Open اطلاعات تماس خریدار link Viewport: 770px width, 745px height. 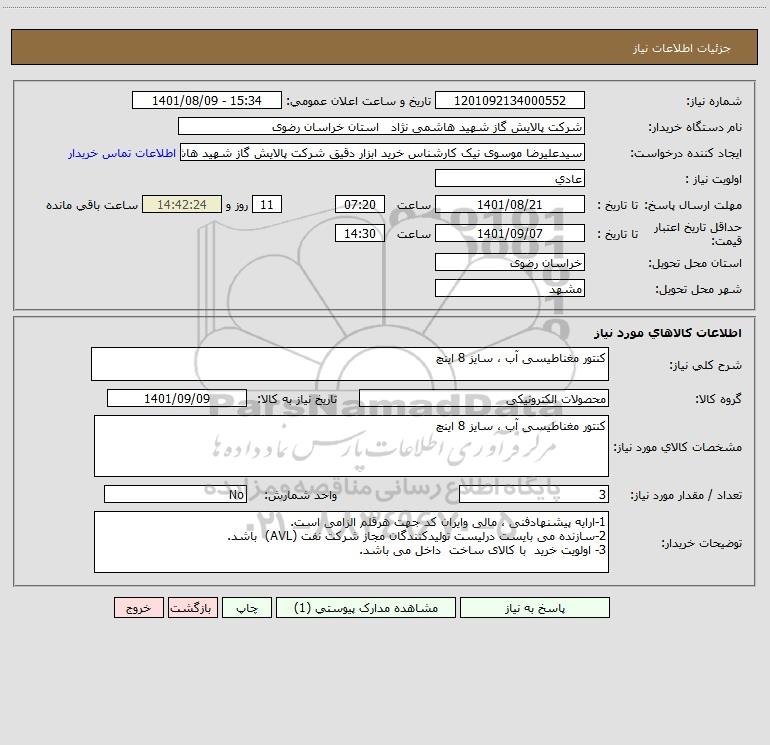click(122, 153)
